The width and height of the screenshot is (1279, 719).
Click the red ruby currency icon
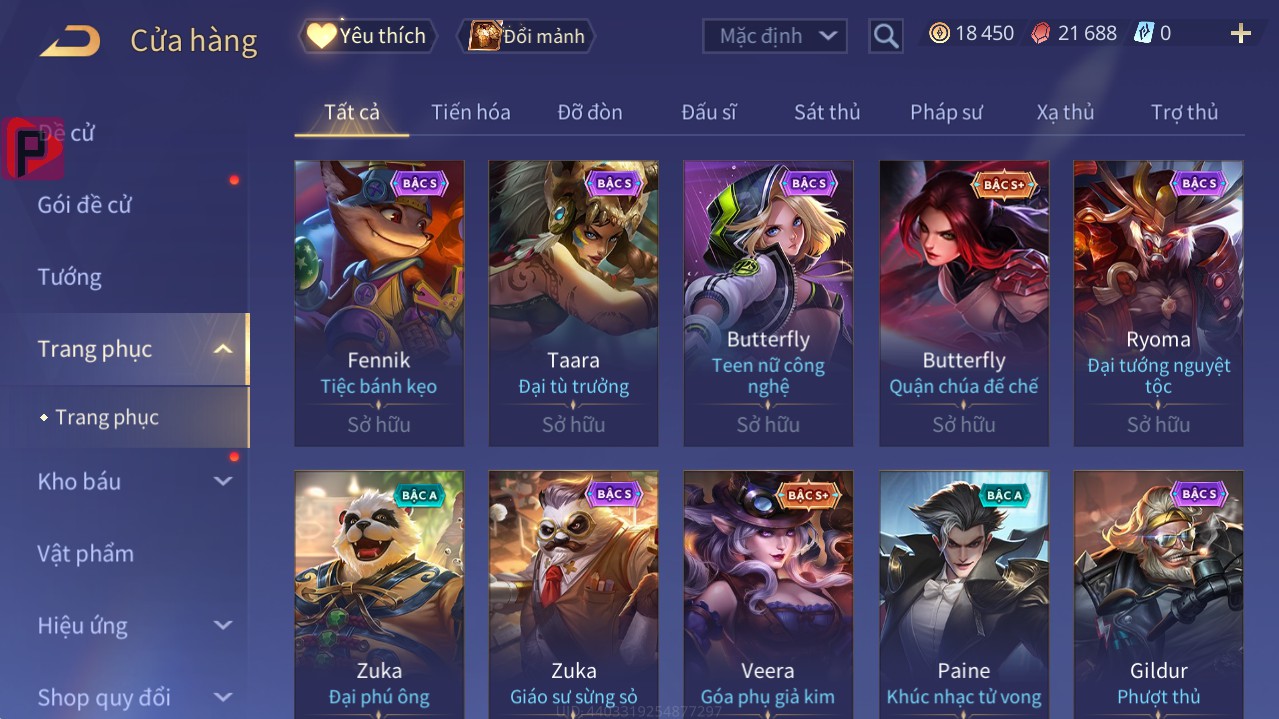[1041, 33]
